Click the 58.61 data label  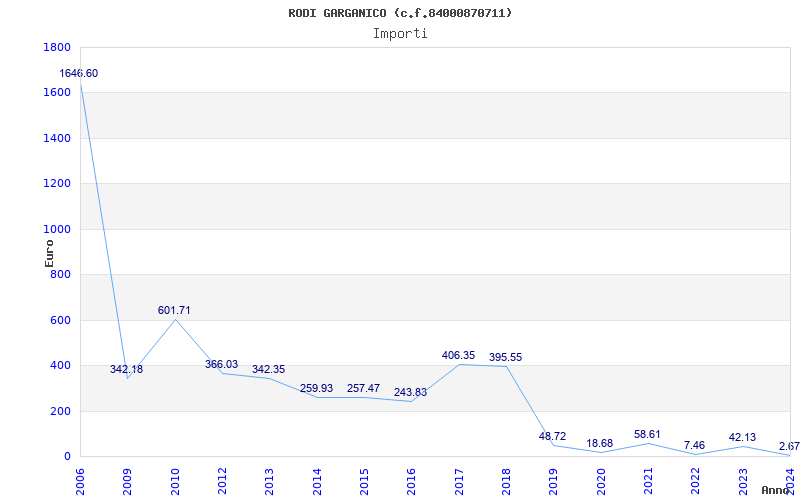click(x=647, y=435)
